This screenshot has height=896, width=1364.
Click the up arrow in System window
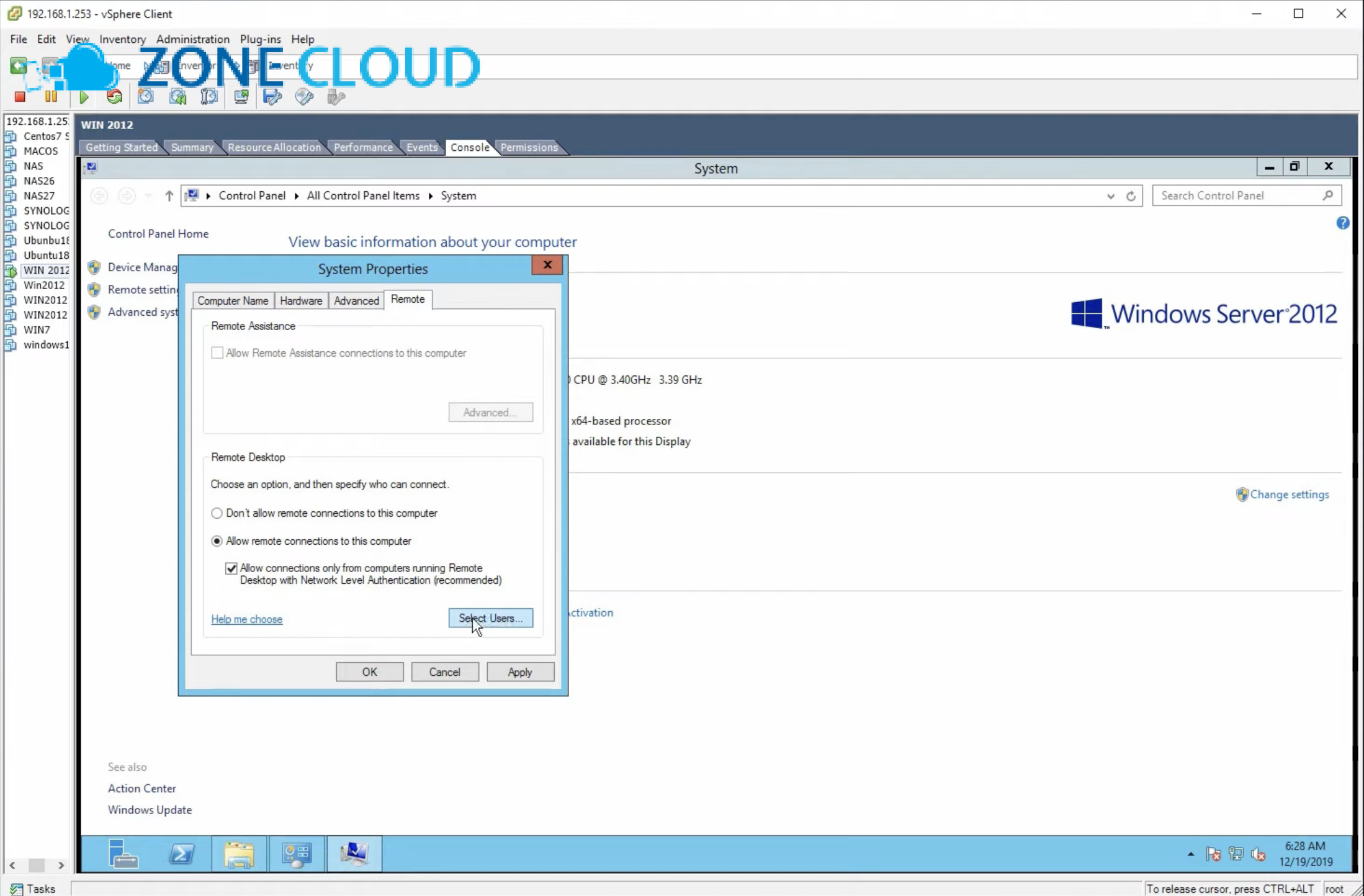(x=169, y=196)
